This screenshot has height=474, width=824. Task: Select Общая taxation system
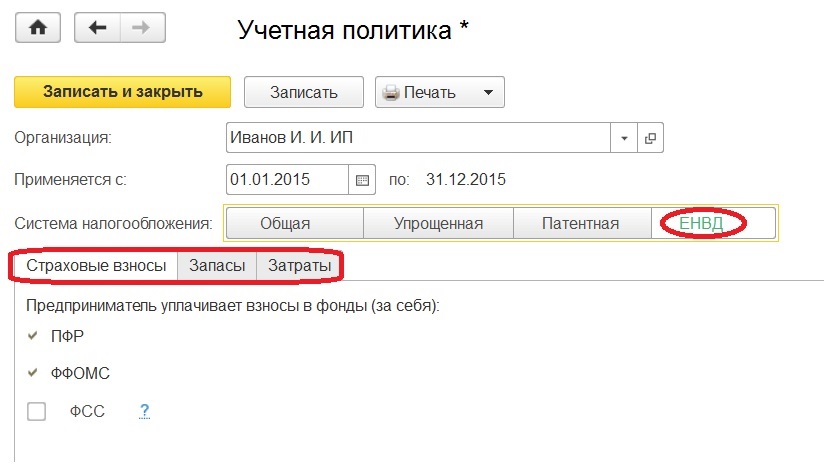pyautogui.click(x=294, y=223)
